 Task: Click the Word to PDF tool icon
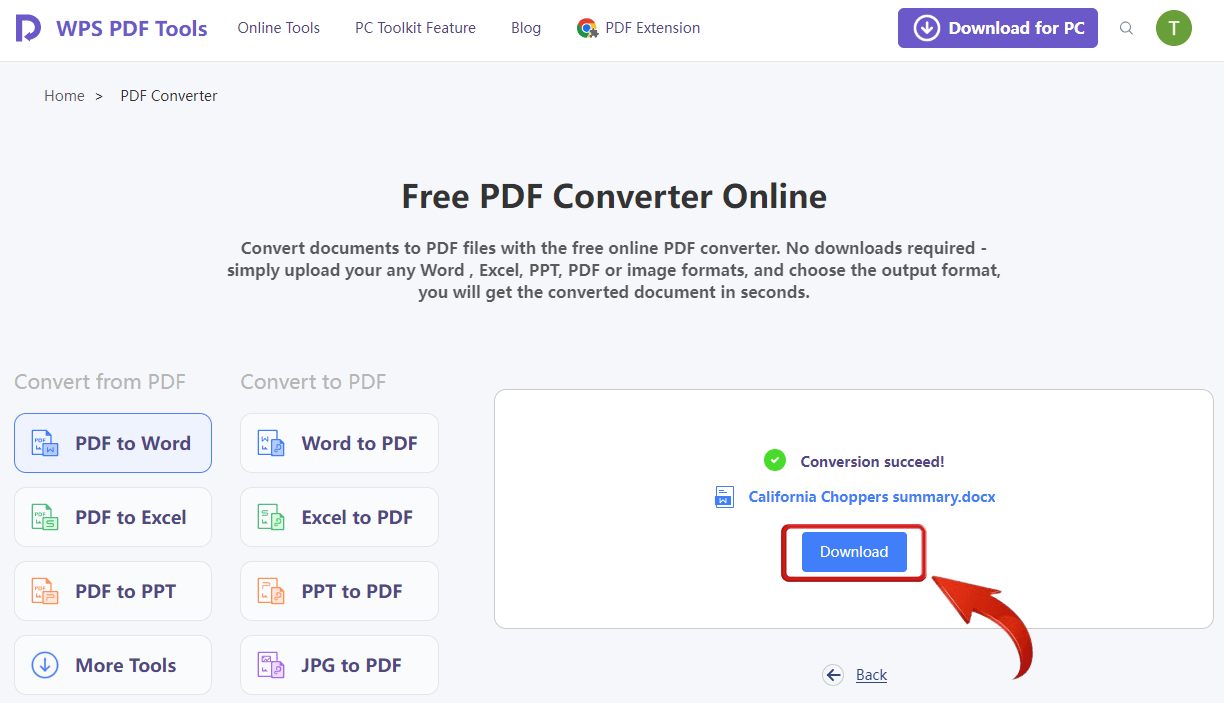pos(270,443)
